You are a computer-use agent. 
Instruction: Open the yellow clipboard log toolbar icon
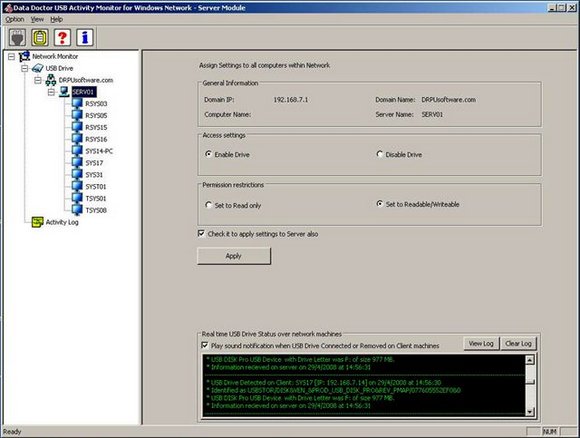tap(40, 37)
